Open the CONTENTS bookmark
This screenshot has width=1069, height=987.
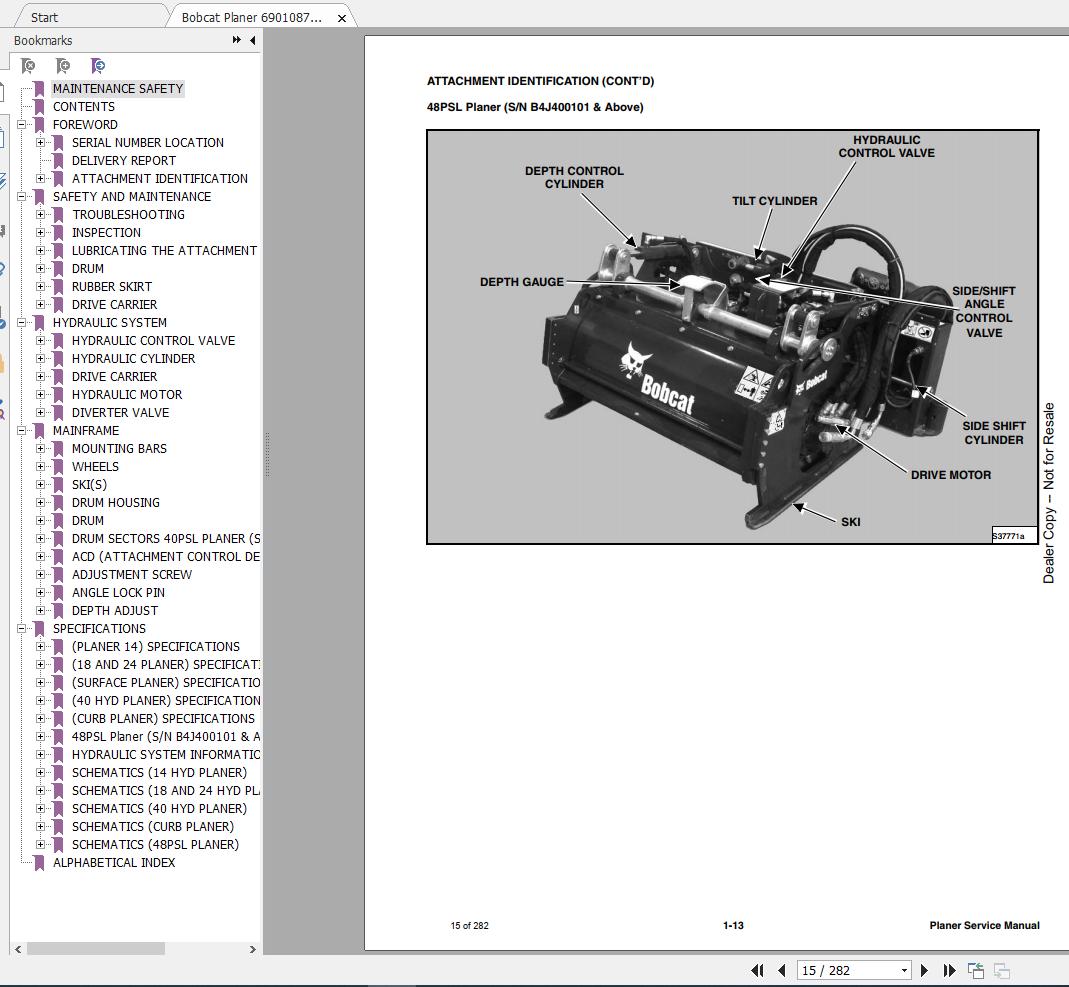(83, 106)
